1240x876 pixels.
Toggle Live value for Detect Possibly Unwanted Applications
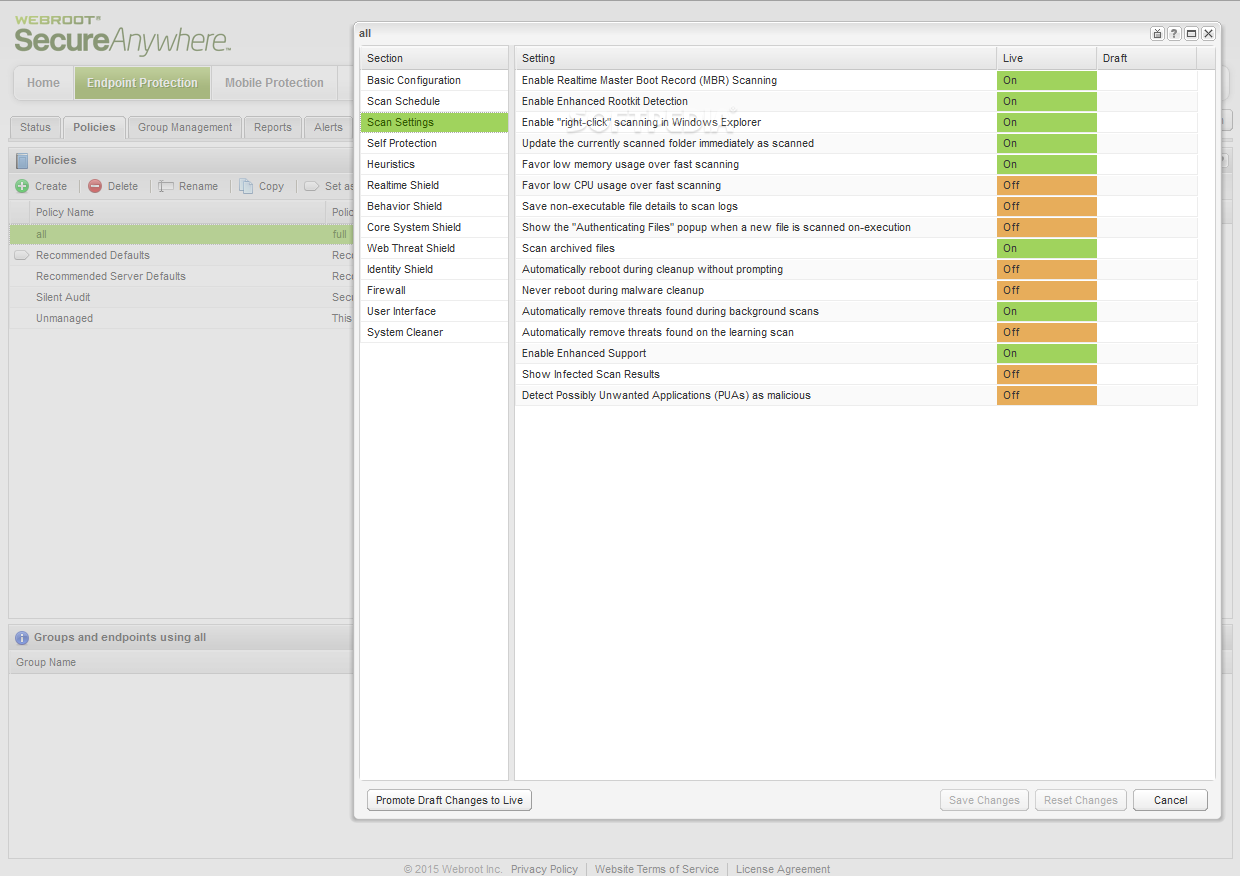pos(1046,395)
